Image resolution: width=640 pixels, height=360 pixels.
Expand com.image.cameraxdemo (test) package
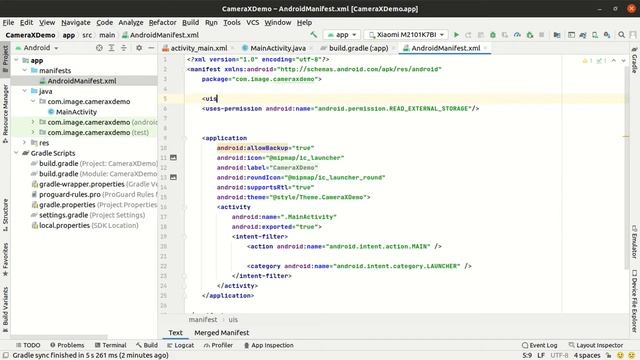[33, 132]
